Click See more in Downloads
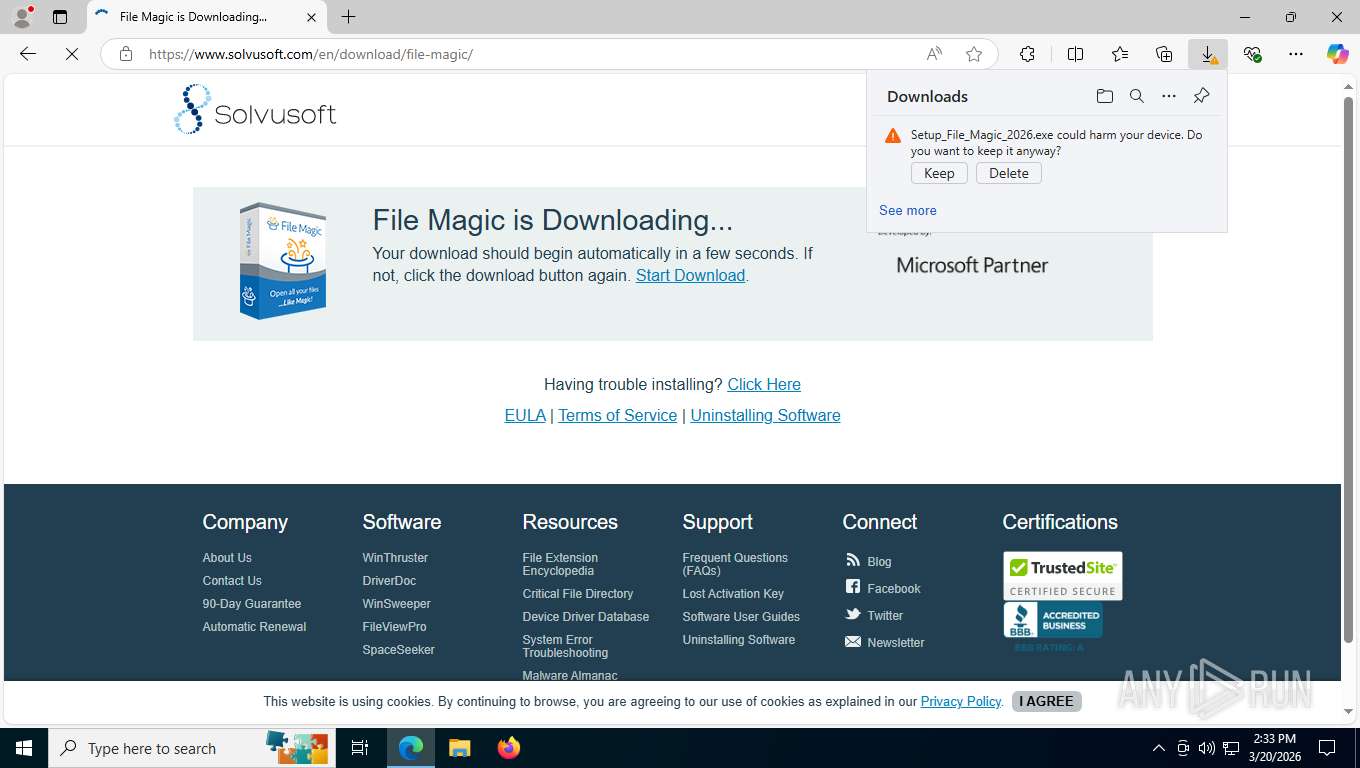The image size is (1360, 768). (908, 210)
